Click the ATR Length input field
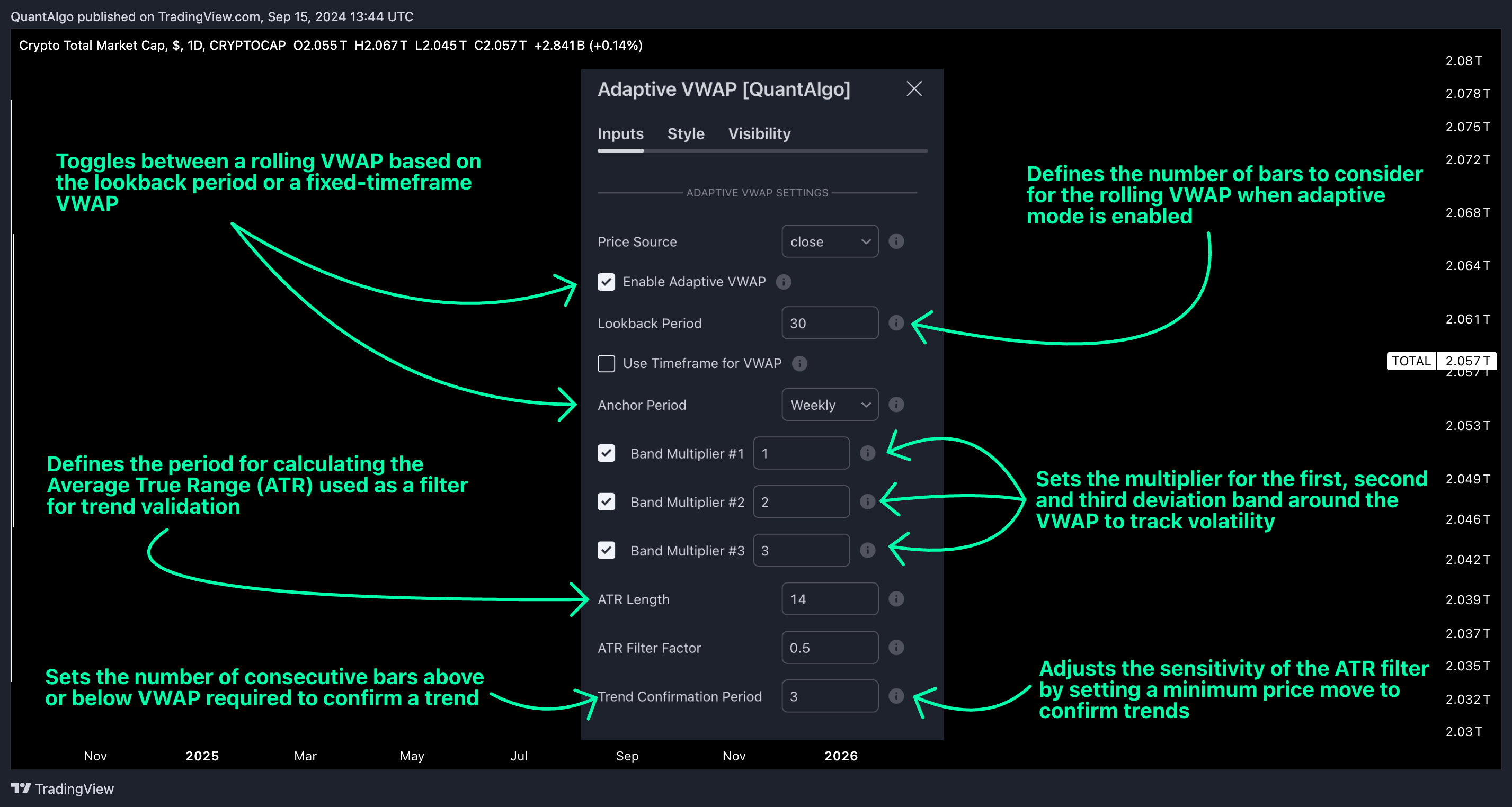Image resolution: width=1512 pixels, height=807 pixels. pyautogui.click(x=829, y=598)
